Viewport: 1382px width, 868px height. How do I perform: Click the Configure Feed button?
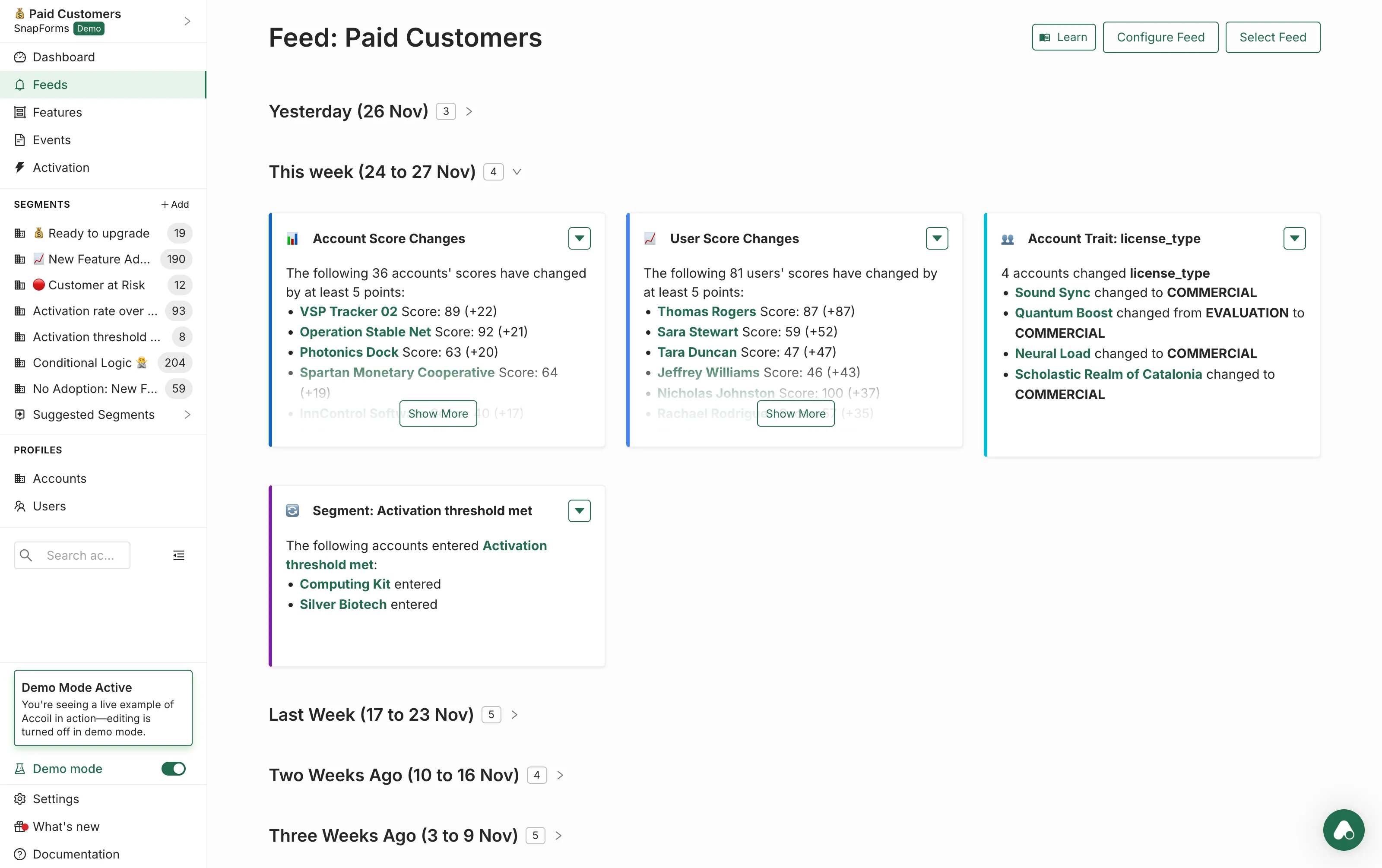[x=1160, y=37]
